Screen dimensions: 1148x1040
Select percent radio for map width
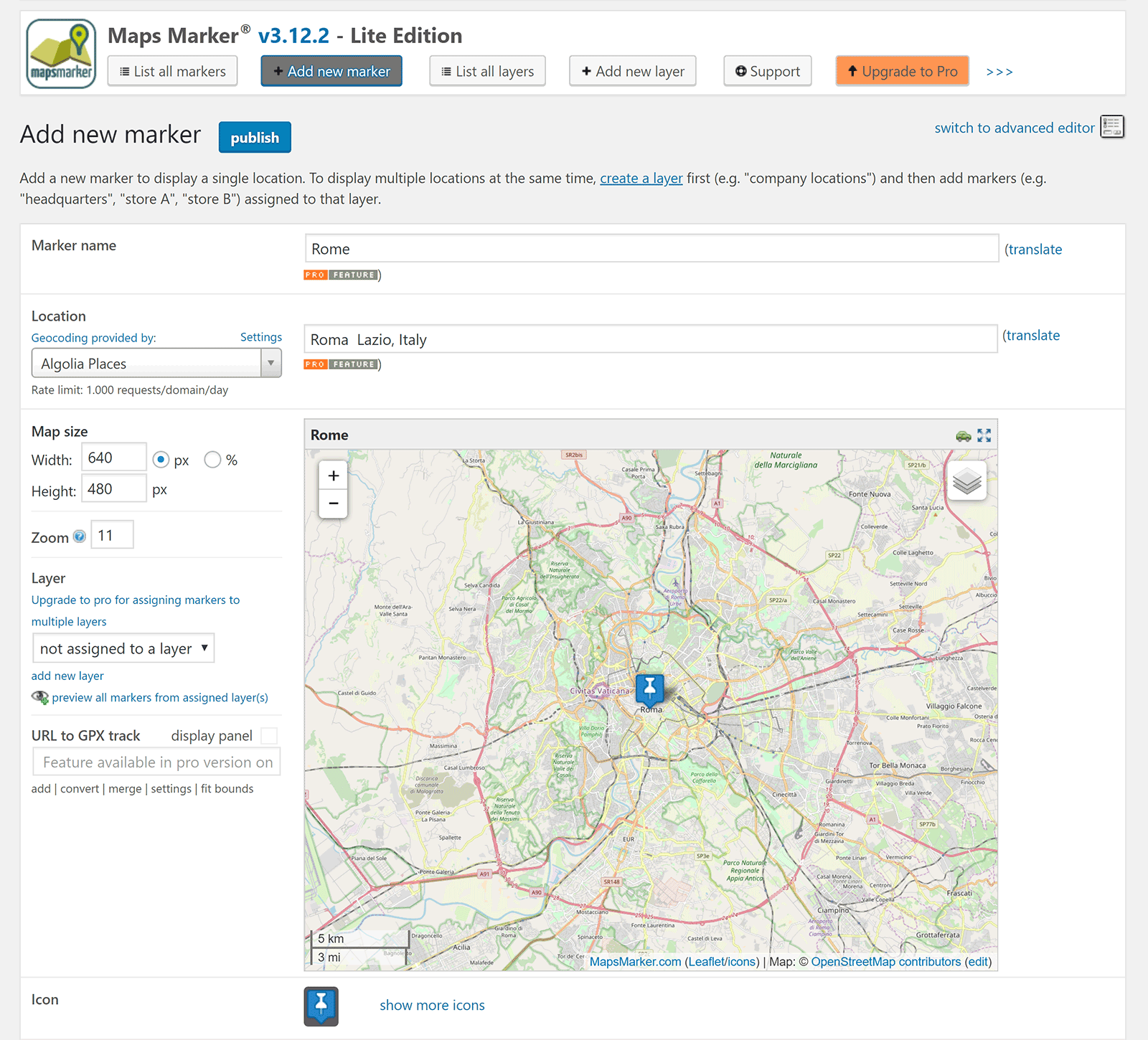pyautogui.click(x=212, y=460)
